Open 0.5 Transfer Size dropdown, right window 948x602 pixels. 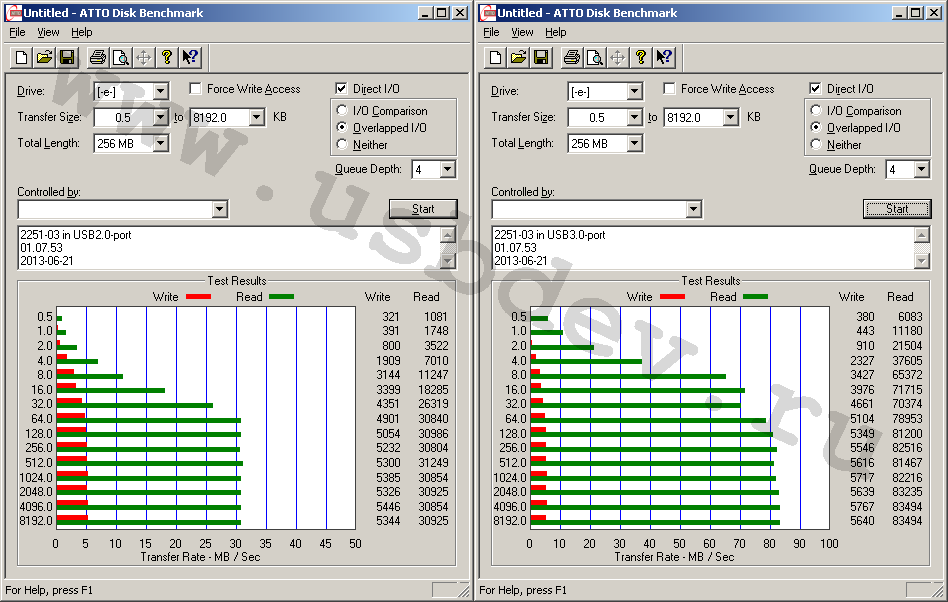(x=634, y=117)
